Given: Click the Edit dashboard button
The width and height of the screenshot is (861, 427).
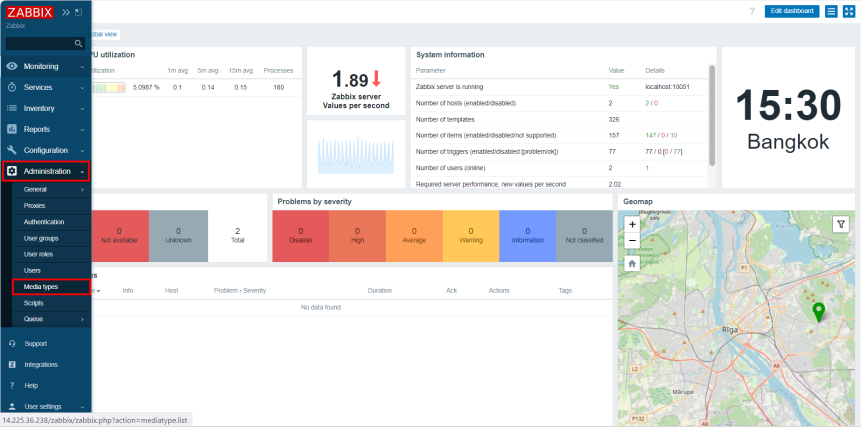Looking at the screenshot, I should pyautogui.click(x=792, y=11).
